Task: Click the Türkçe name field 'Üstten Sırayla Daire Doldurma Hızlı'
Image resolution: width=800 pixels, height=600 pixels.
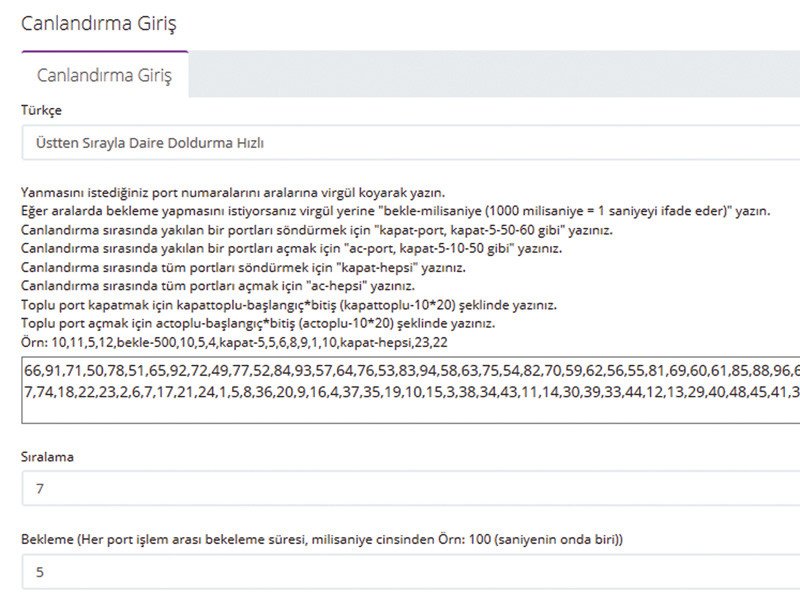Action: pos(411,143)
